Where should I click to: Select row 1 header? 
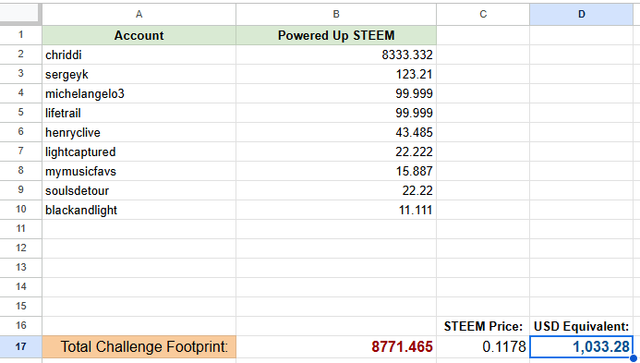[20, 35]
